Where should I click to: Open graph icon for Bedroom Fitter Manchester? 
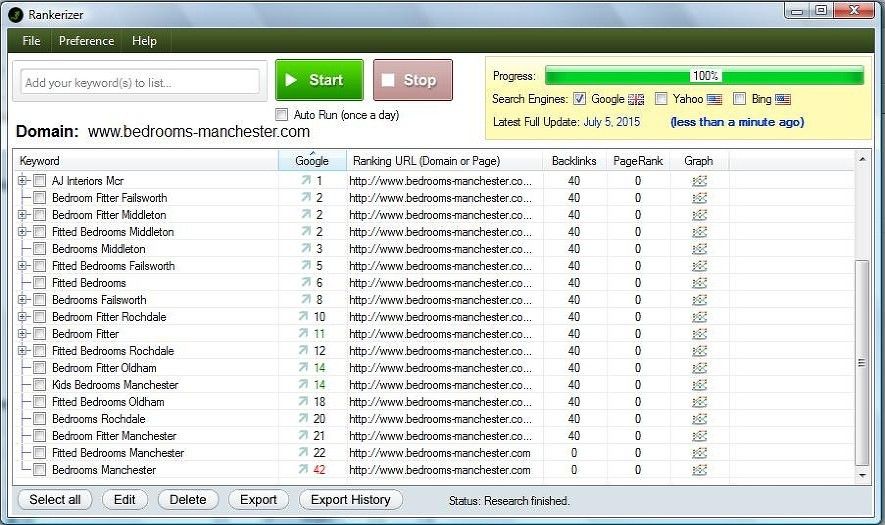pyautogui.click(x=699, y=436)
